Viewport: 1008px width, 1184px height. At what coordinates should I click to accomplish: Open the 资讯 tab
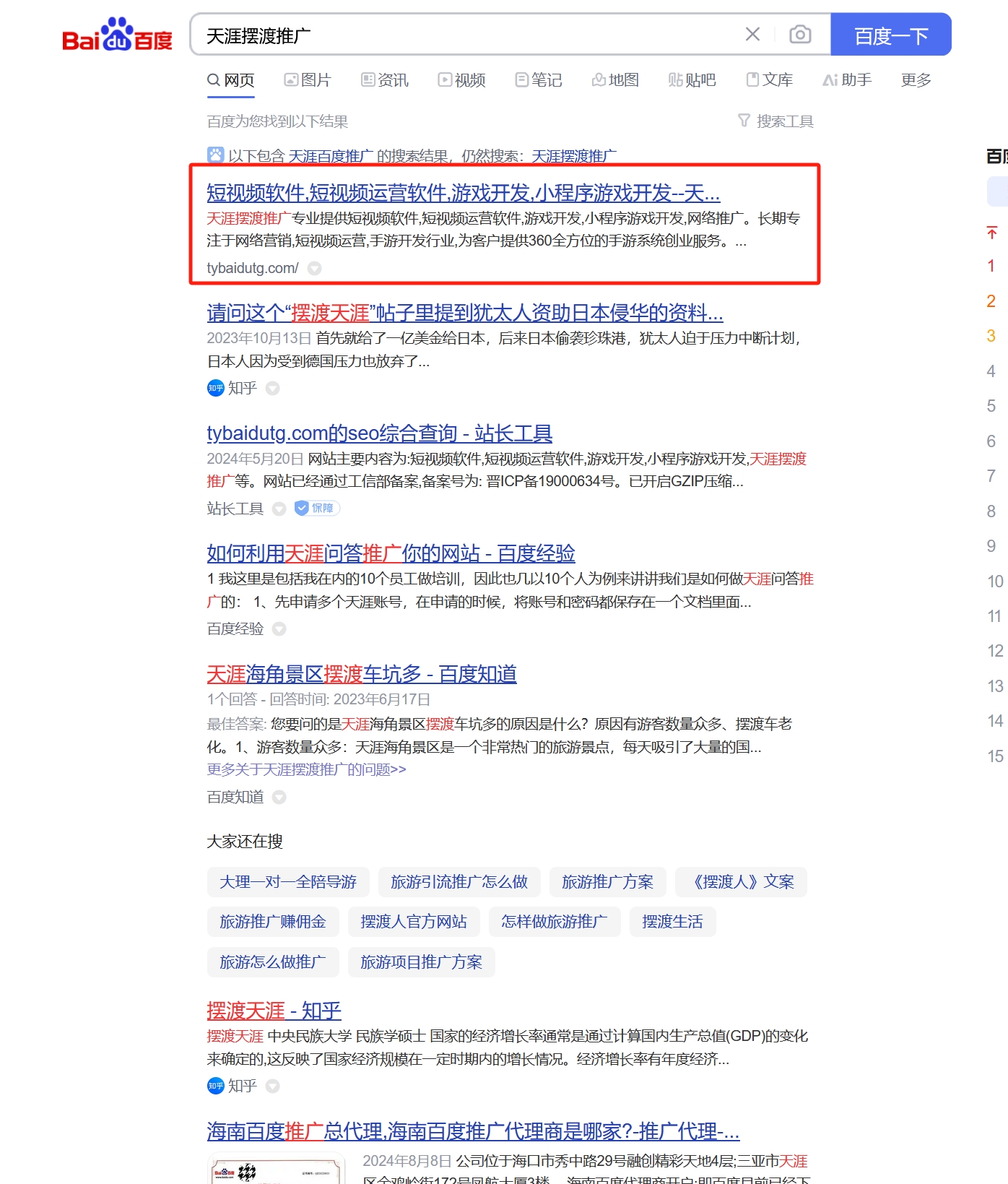[385, 79]
